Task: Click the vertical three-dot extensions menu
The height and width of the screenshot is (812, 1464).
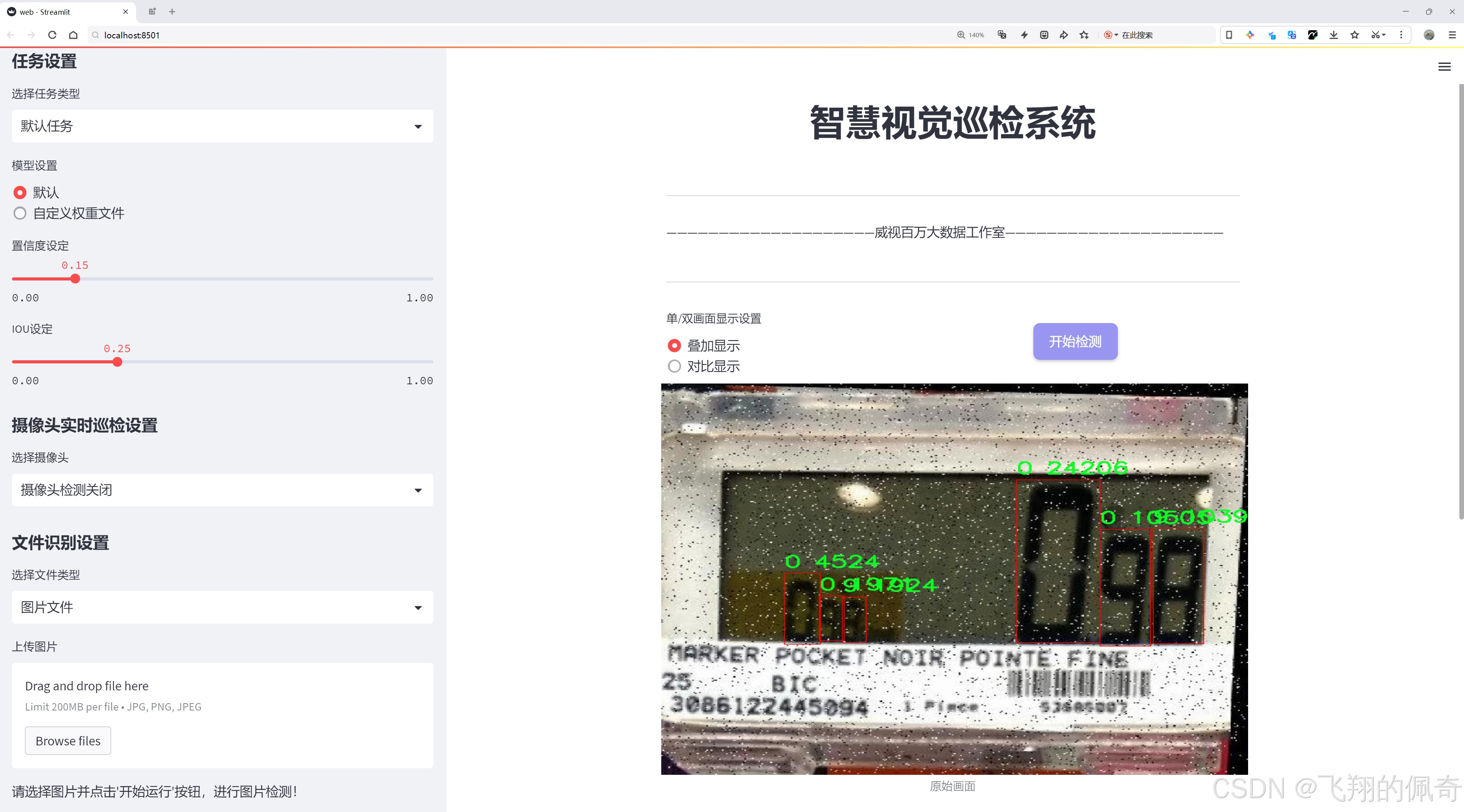Action: pyautogui.click(x=1401, y=35)
